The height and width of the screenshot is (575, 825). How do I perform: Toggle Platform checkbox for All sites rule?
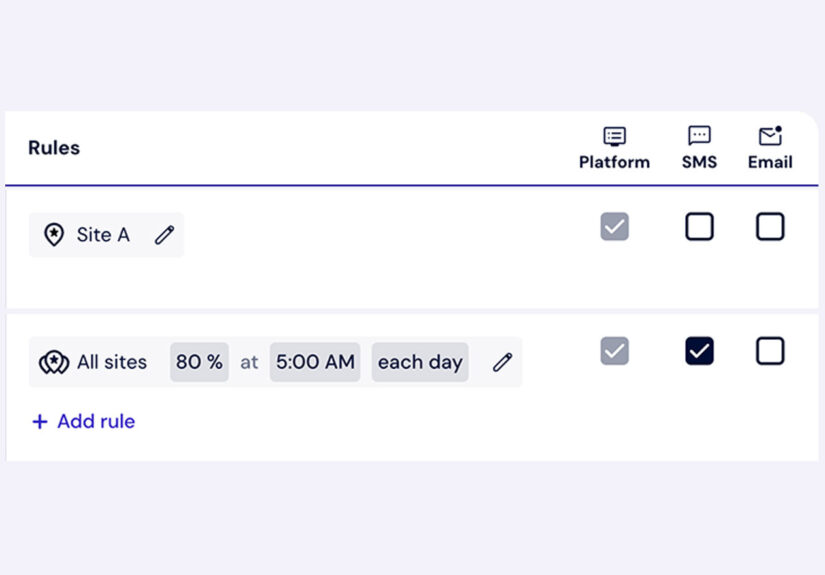click(614, 351)
